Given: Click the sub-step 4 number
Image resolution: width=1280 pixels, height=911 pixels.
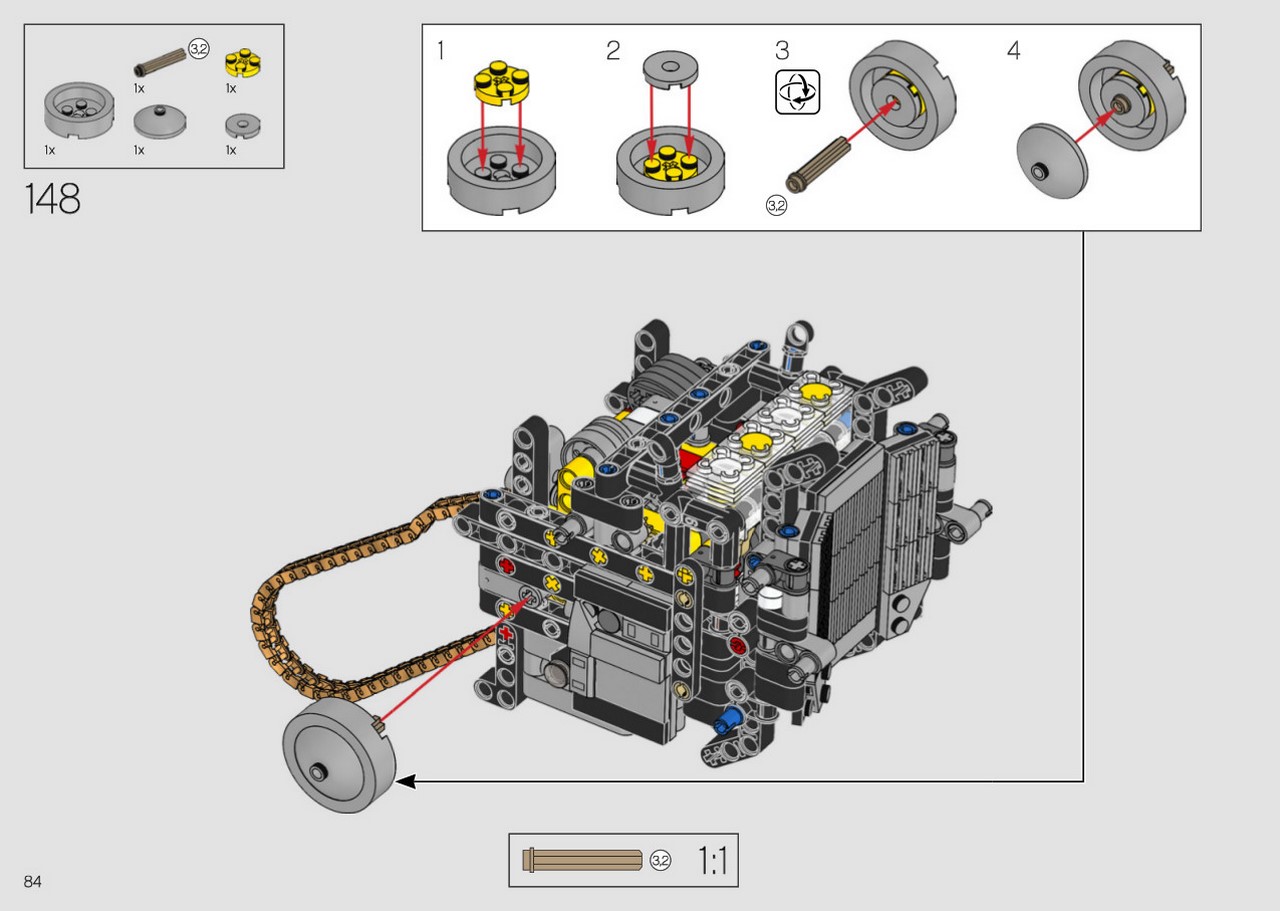Looking at the screenshot, I should pyautogui.click(x=1014, y=50).
